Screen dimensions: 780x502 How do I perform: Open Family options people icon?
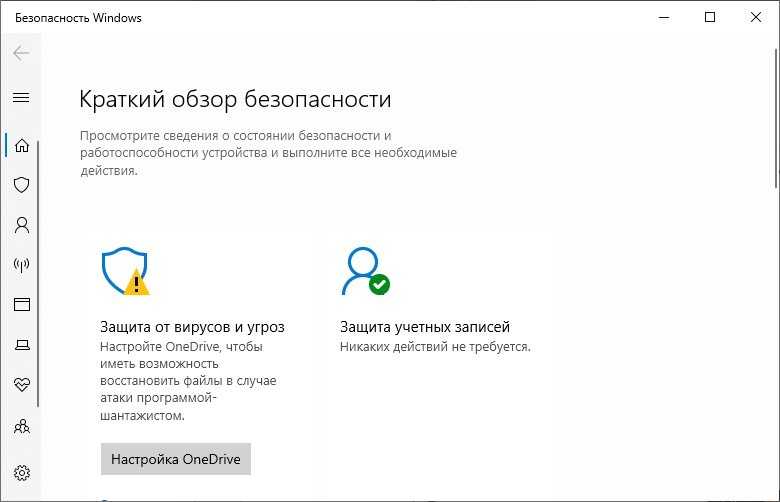(x=22, y=426)
